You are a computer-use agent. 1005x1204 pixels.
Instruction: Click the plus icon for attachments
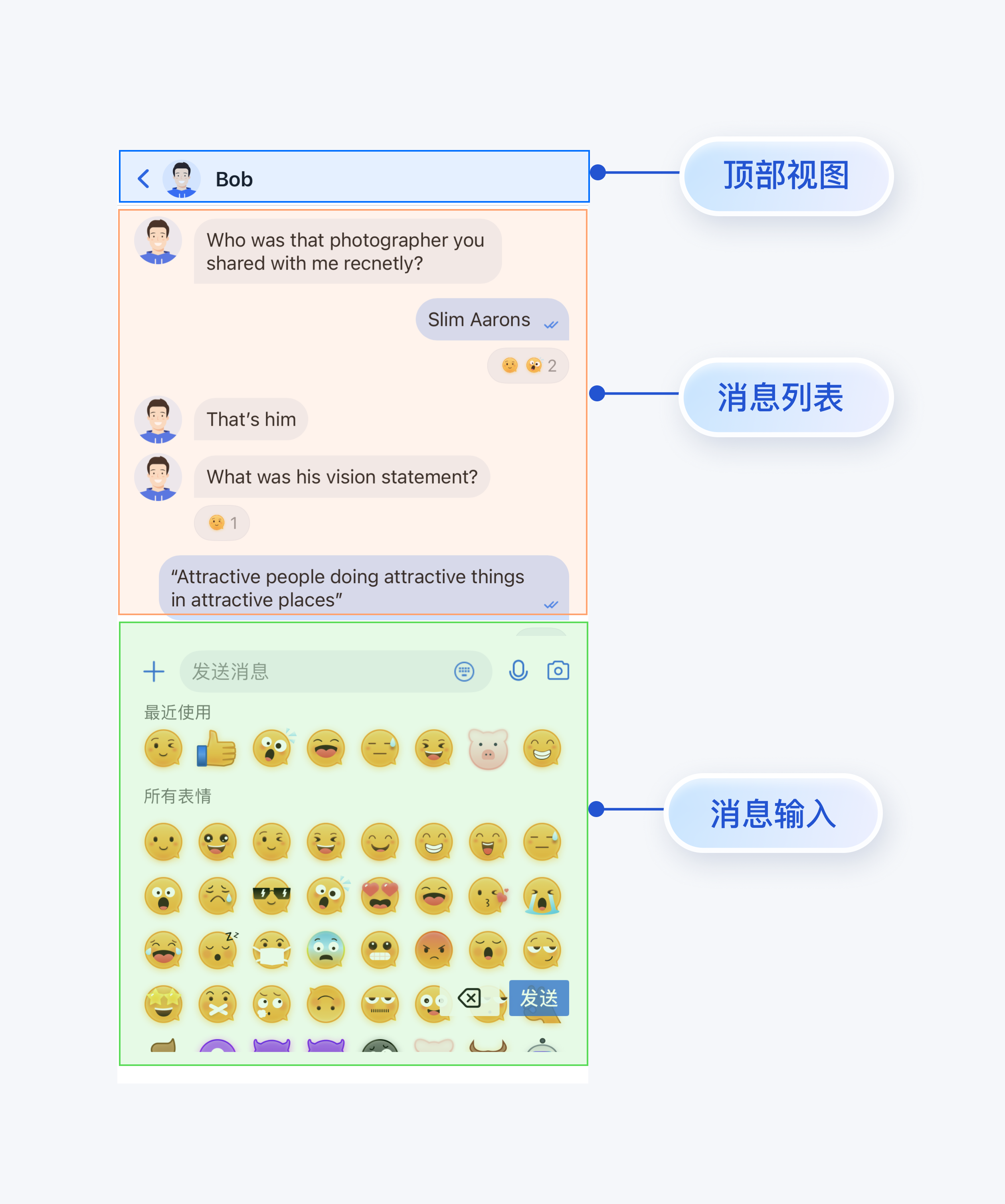154,671
